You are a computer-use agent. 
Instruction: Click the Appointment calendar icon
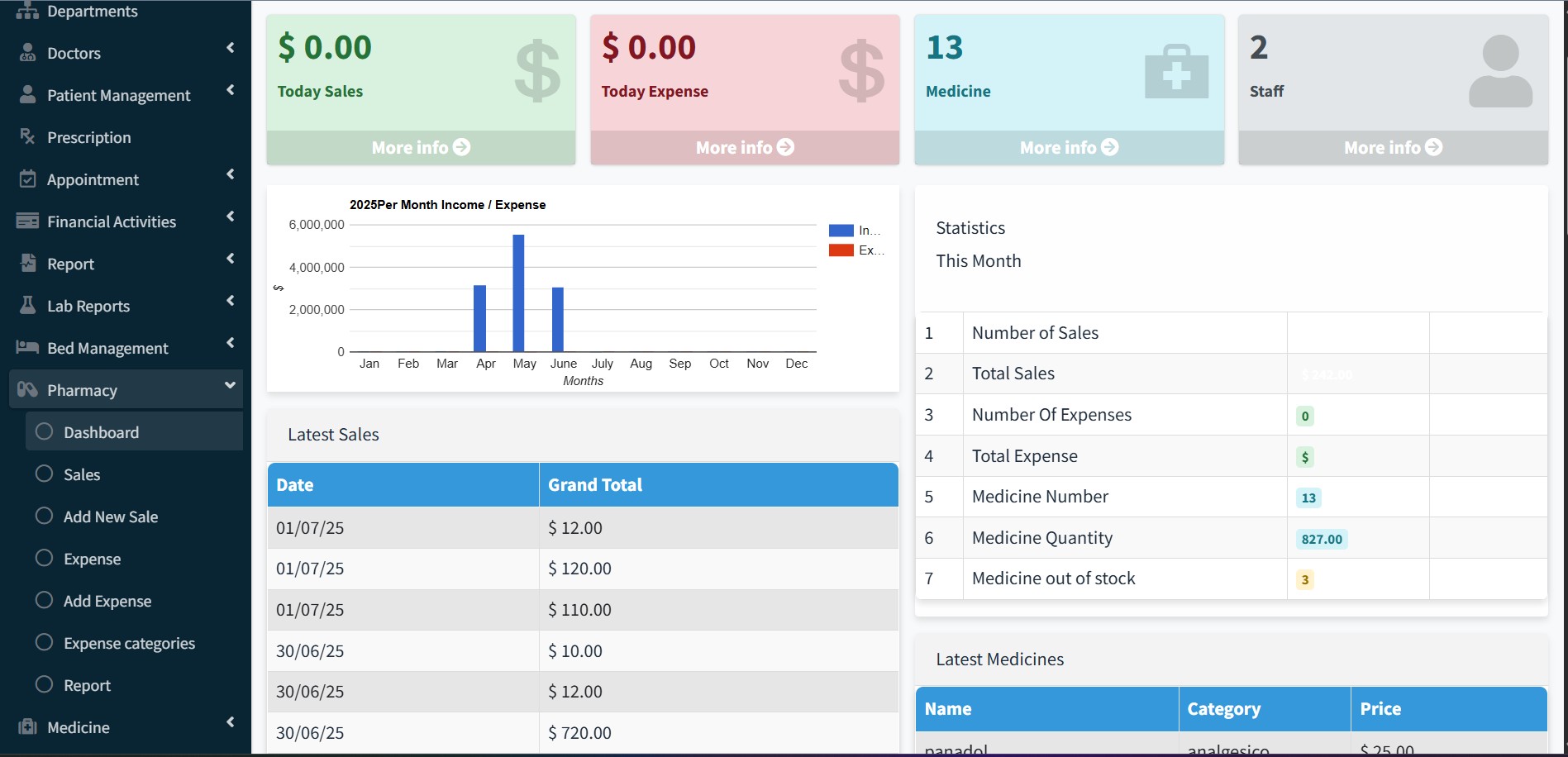pos(27,179)
